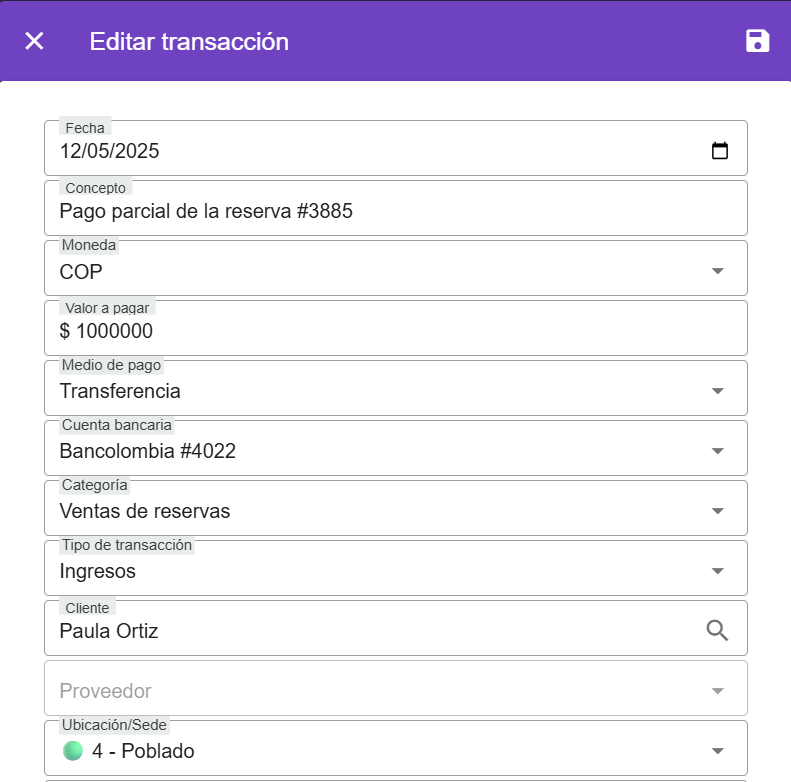Search clients with the magnifier icon
This screenshot has height=782, width=791.
717,630
